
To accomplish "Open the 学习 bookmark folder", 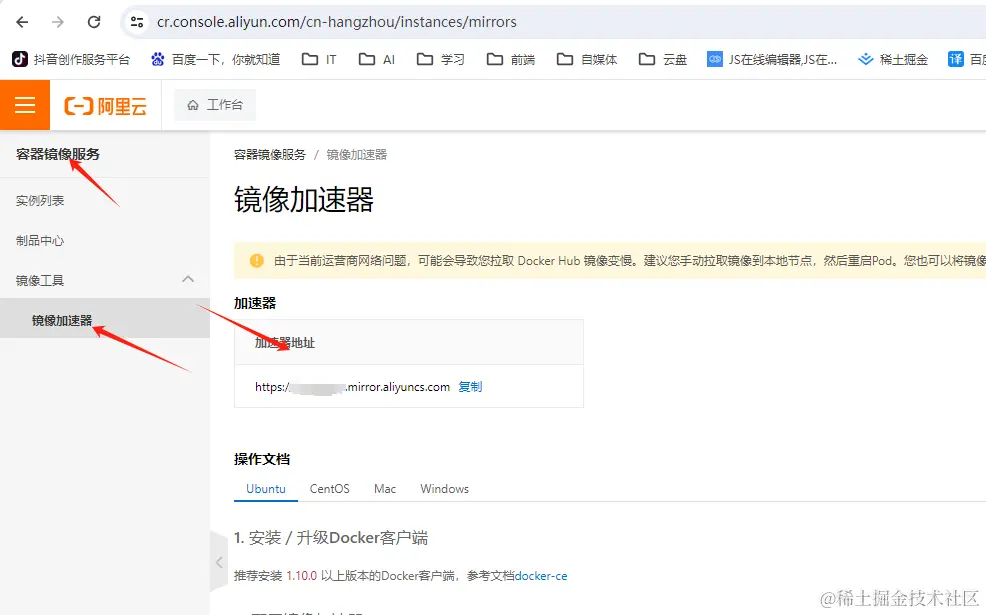I will click(440, 59).
